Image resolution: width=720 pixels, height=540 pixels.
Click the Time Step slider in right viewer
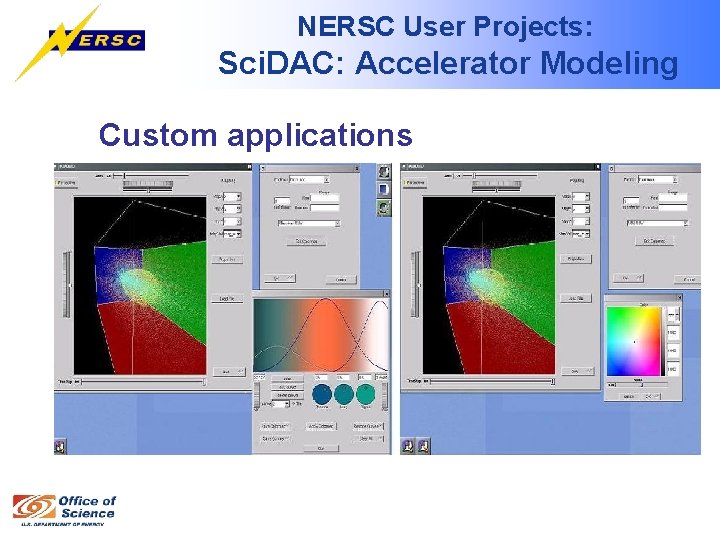492,381
